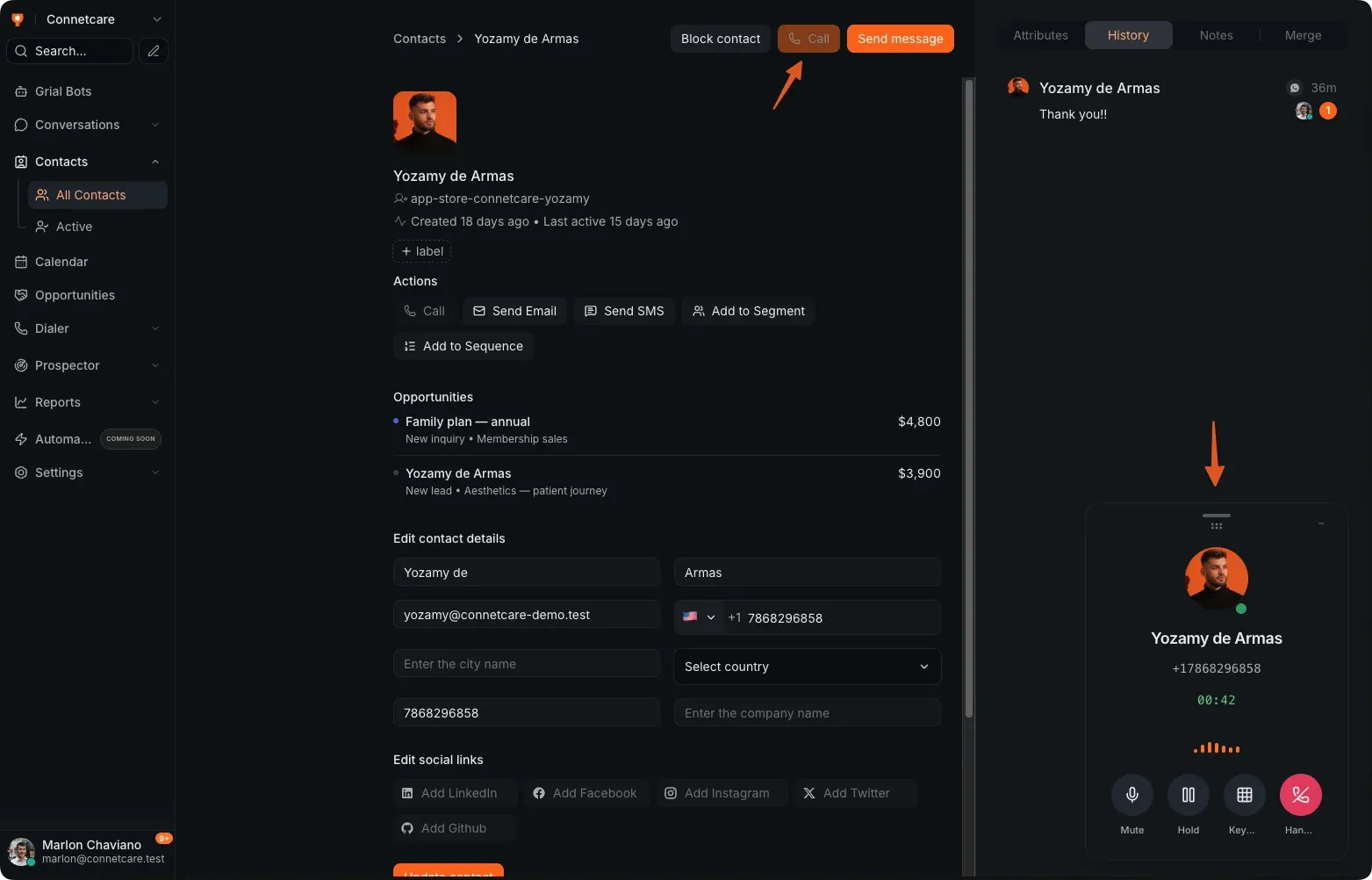Click the Send message button
The width and height of the screenshot is (1372, 880).
coord(901,39)
